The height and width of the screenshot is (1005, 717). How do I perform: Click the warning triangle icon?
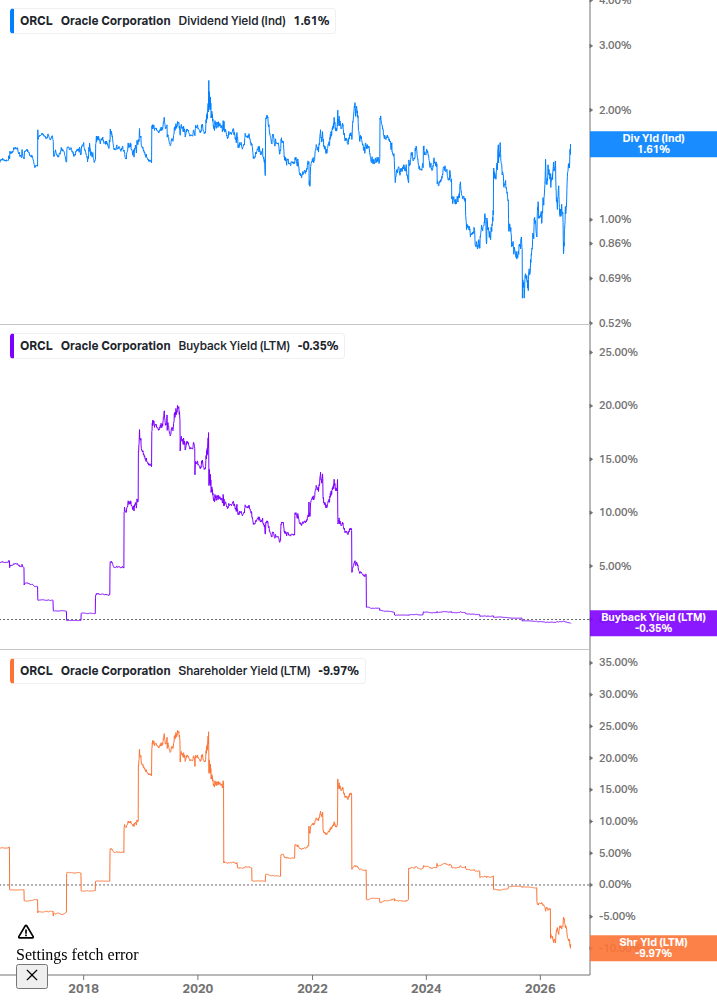pos(26,932)
